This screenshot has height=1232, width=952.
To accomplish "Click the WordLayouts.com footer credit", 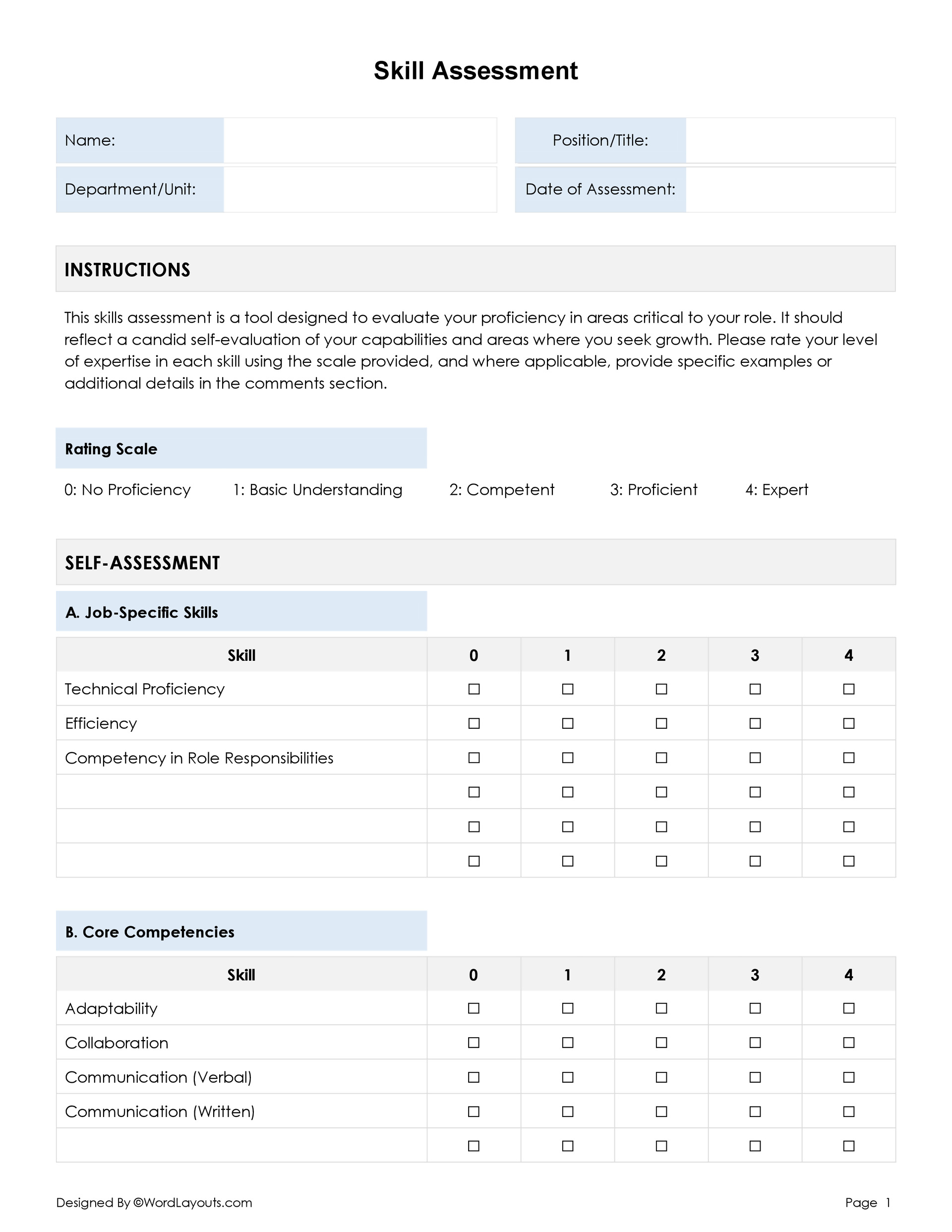I will click(154, 1203).
